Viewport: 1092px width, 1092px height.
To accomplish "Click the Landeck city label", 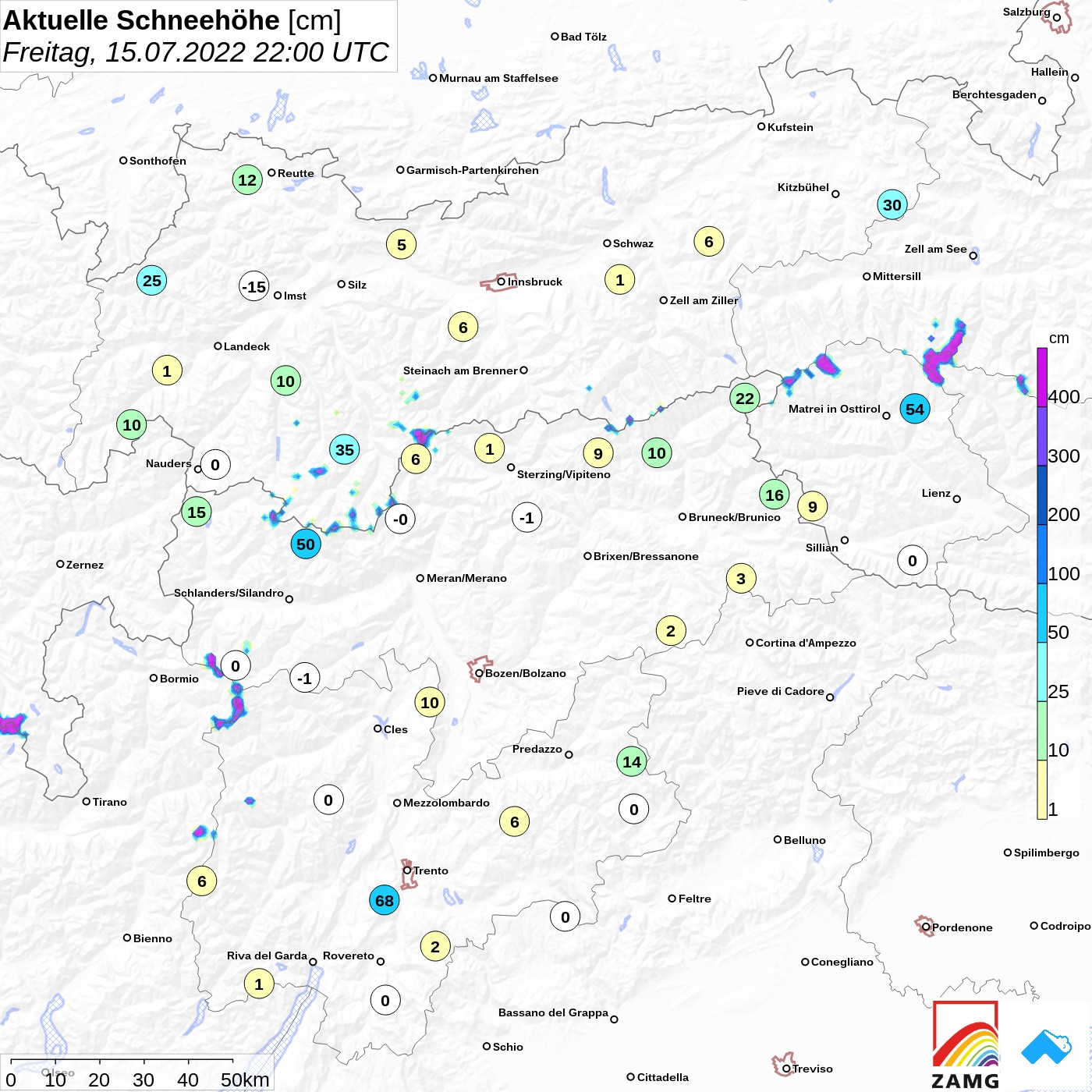I will [246, 346].
